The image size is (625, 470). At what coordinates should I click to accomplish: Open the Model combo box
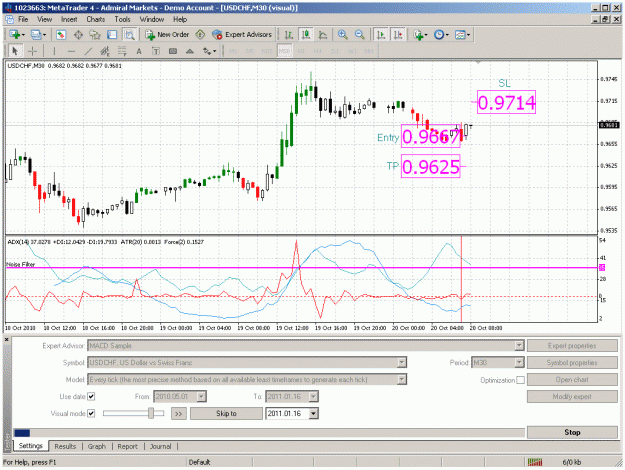(x=247, y=380)
